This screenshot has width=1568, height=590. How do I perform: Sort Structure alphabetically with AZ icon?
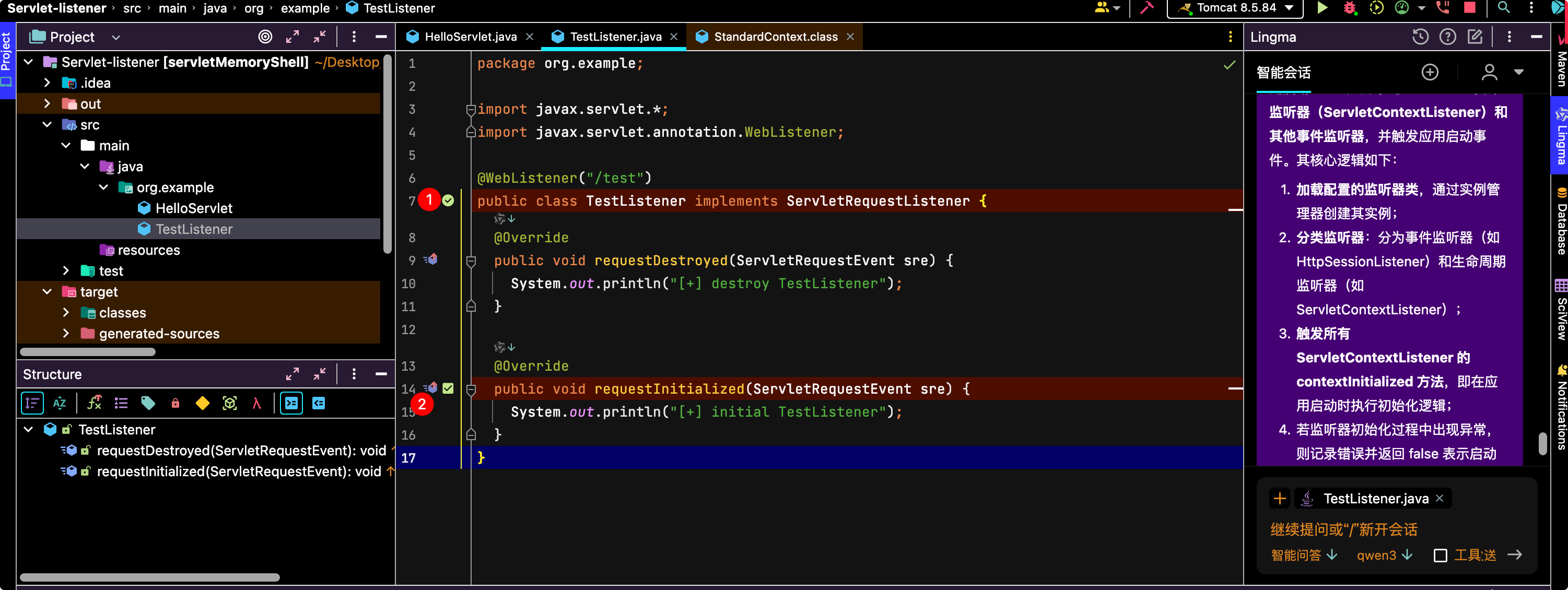coord(60,403)
